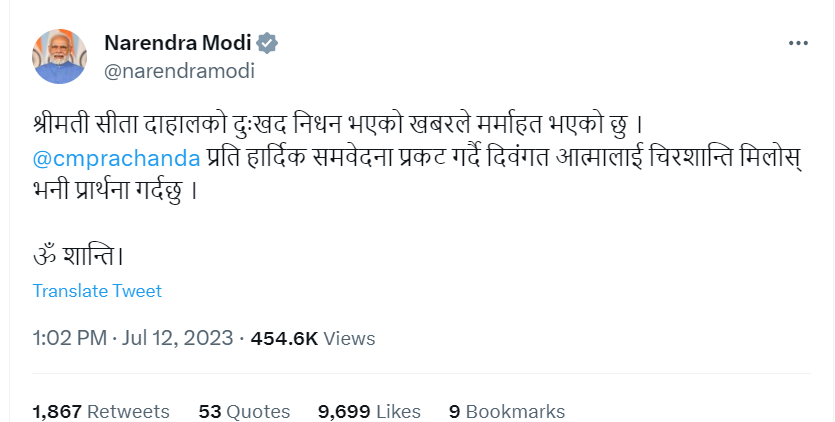The height and width of the screenshot is (422, 835).
Task: Click the tweet line starting भनी प्रार्थना
Action: click(x=110, y=189)
